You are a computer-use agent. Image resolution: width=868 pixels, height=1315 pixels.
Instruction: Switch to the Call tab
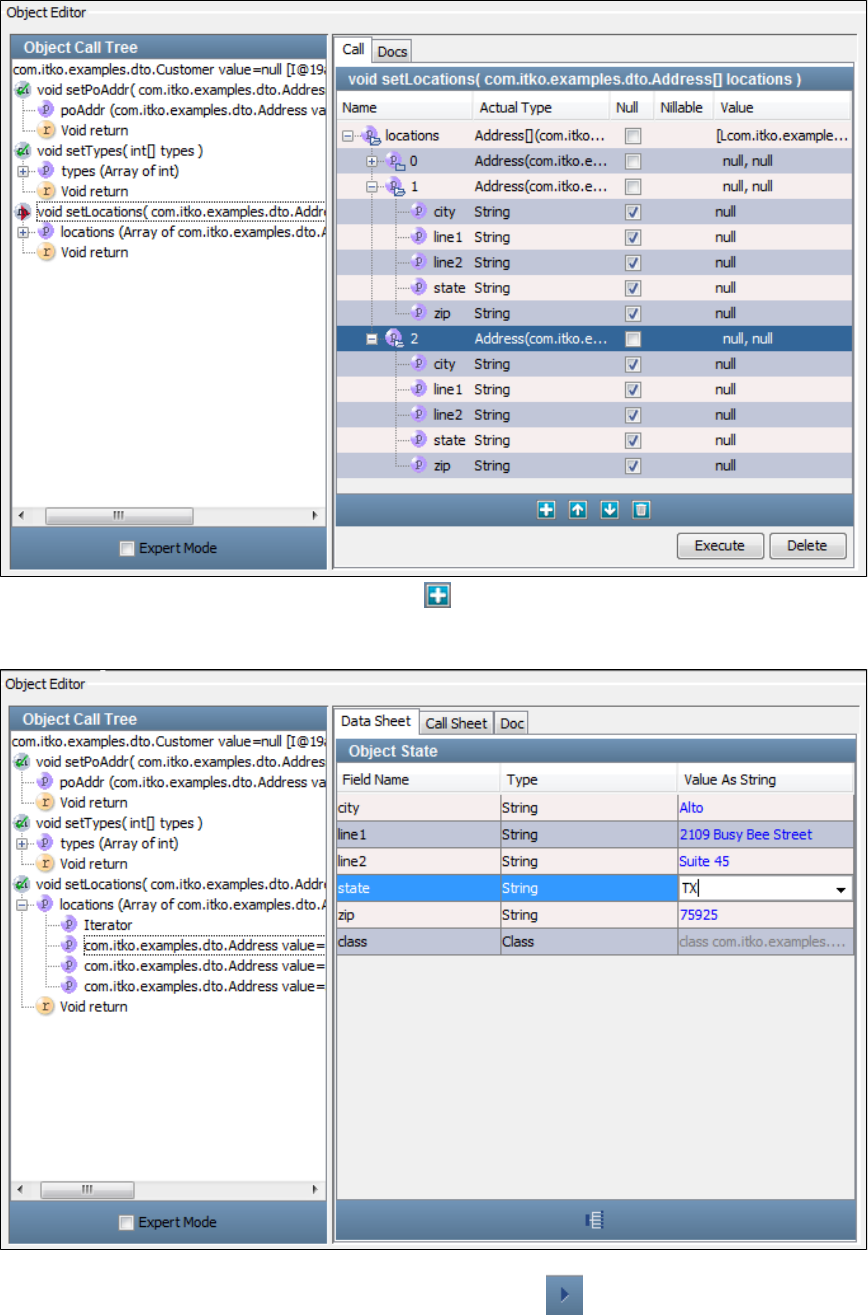click(x=353, y=49)
